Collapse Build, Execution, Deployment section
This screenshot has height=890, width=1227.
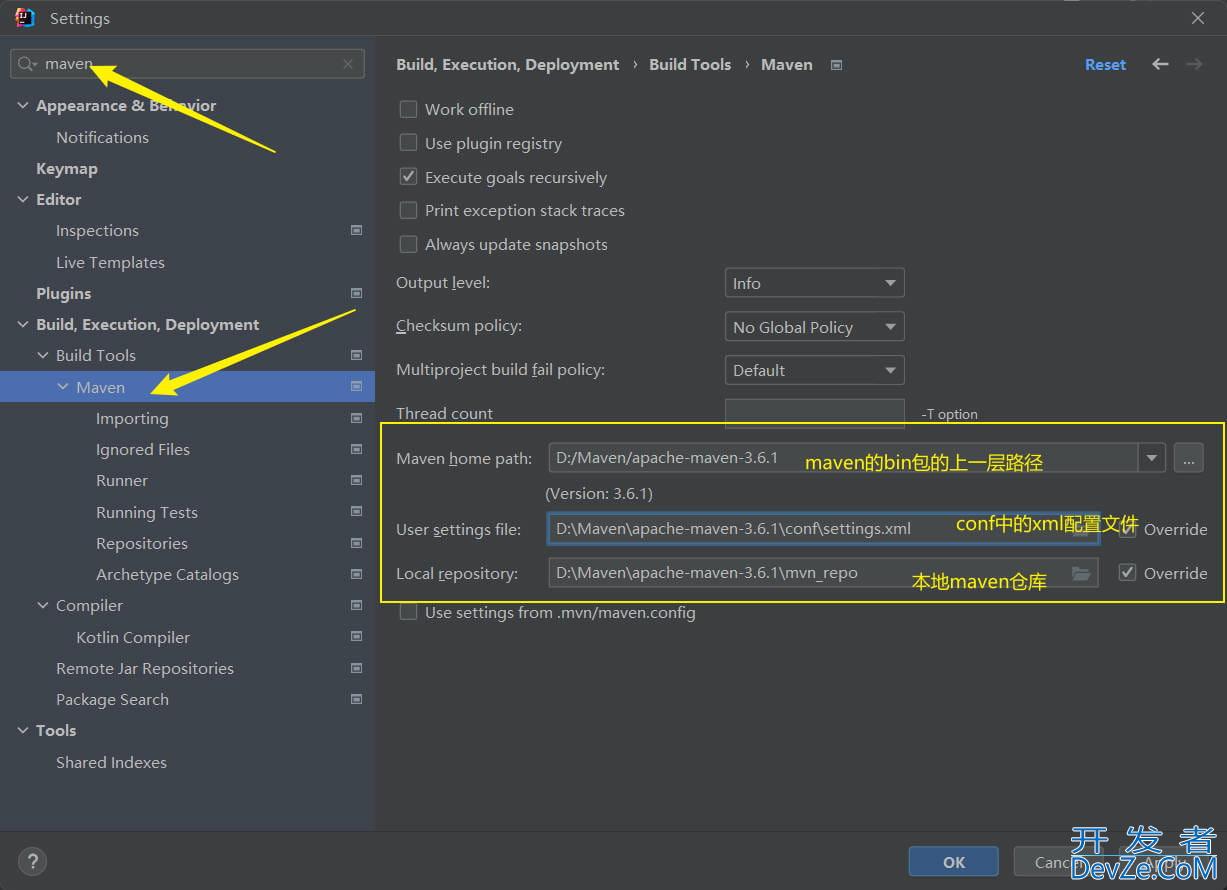click(22, 324)
